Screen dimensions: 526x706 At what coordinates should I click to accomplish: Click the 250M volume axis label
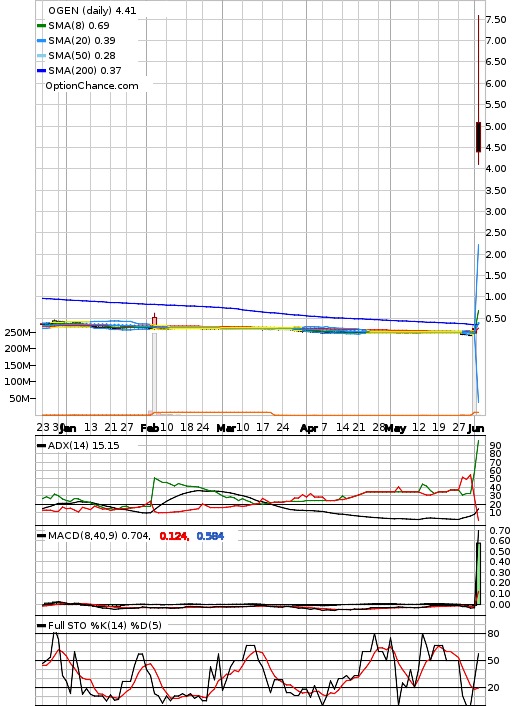click(x=17, y=333)
